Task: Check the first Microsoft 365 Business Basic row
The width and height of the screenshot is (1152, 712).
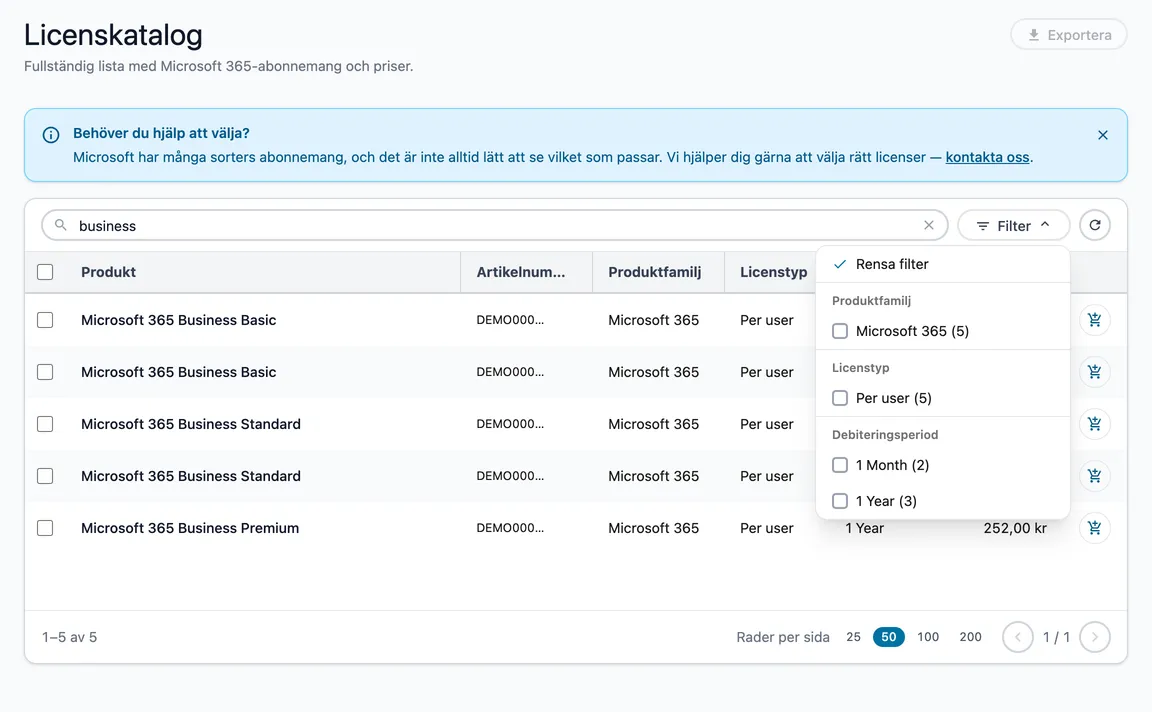Action: pyautogui.click(x=45, y=320)
